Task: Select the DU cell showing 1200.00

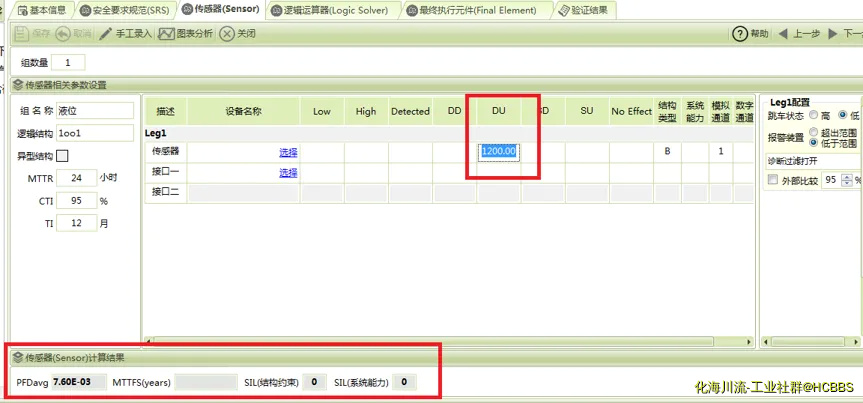Action: click(499, 151)
